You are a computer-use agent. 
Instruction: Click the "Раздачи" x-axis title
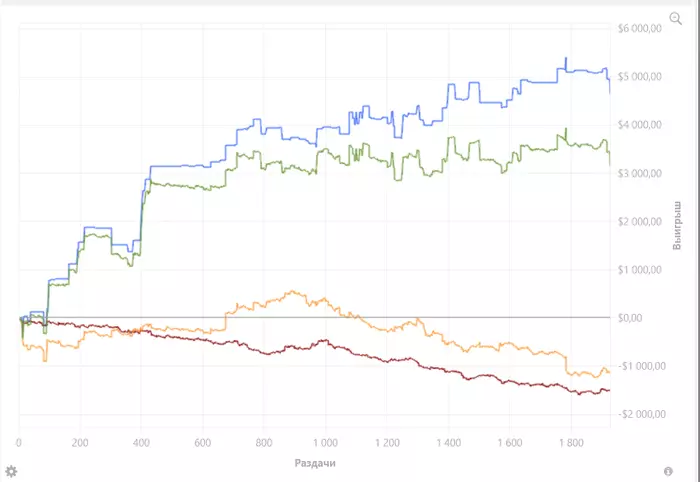click(315, 463)
